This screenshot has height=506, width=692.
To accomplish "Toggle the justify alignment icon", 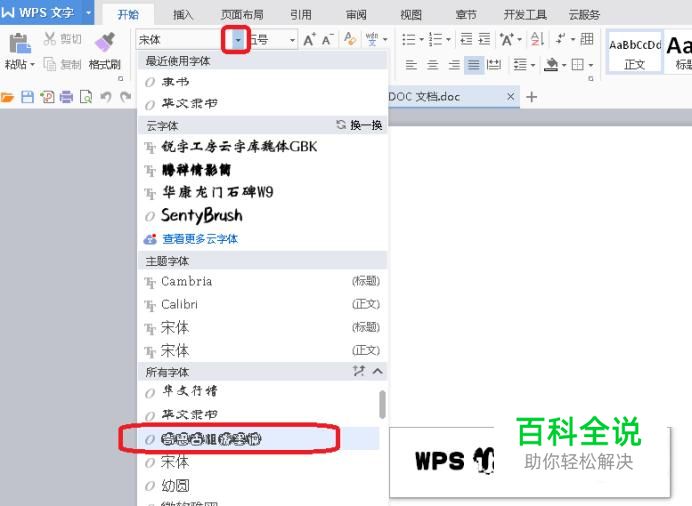I will 474,65.
